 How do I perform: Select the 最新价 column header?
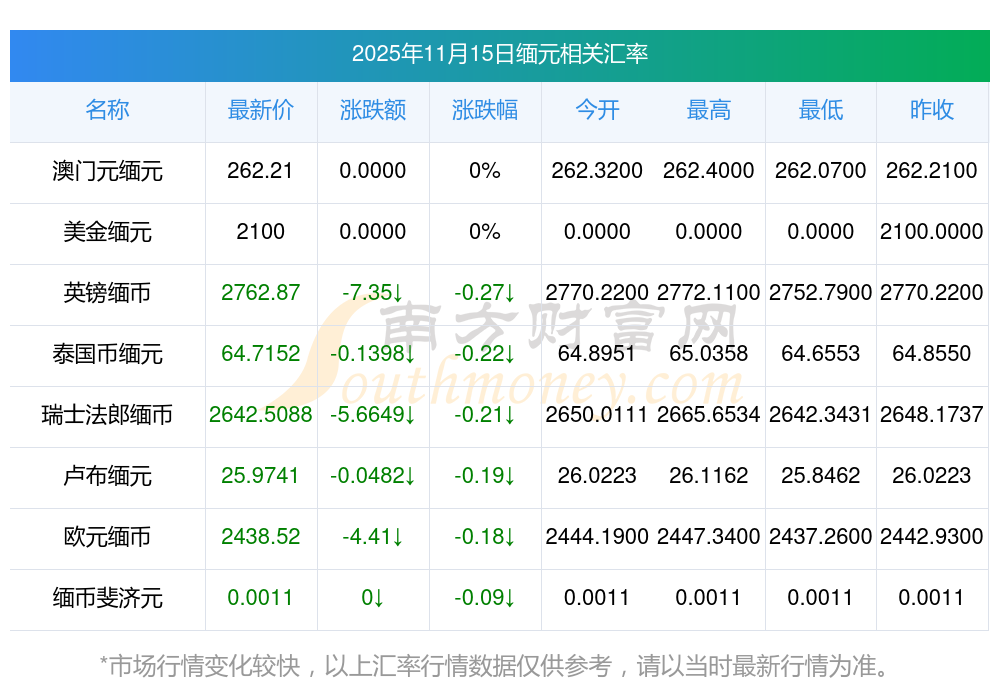260,110
